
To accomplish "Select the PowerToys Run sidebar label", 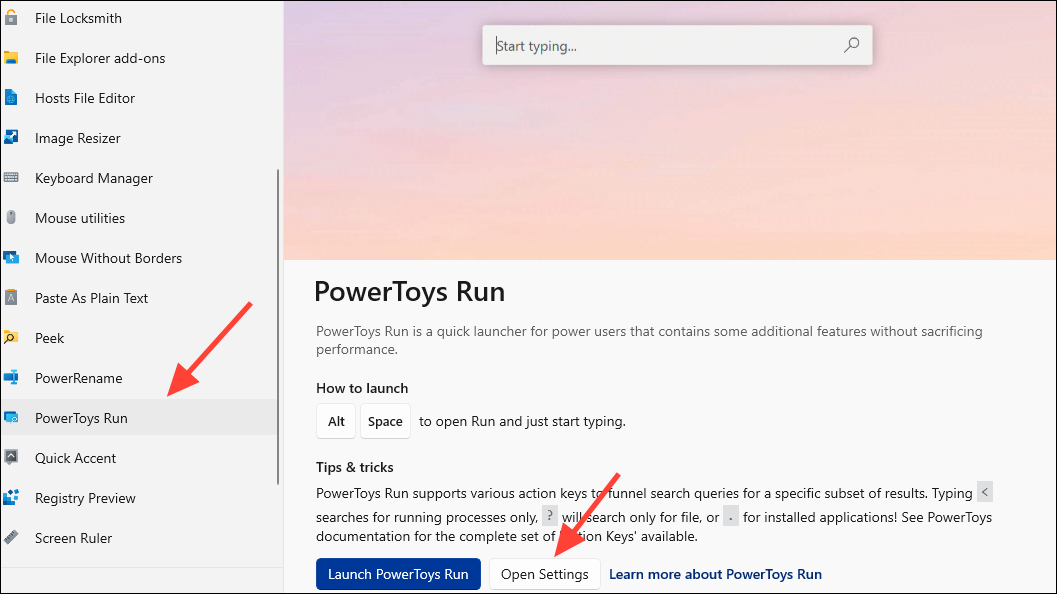I will tap(81, 418).
